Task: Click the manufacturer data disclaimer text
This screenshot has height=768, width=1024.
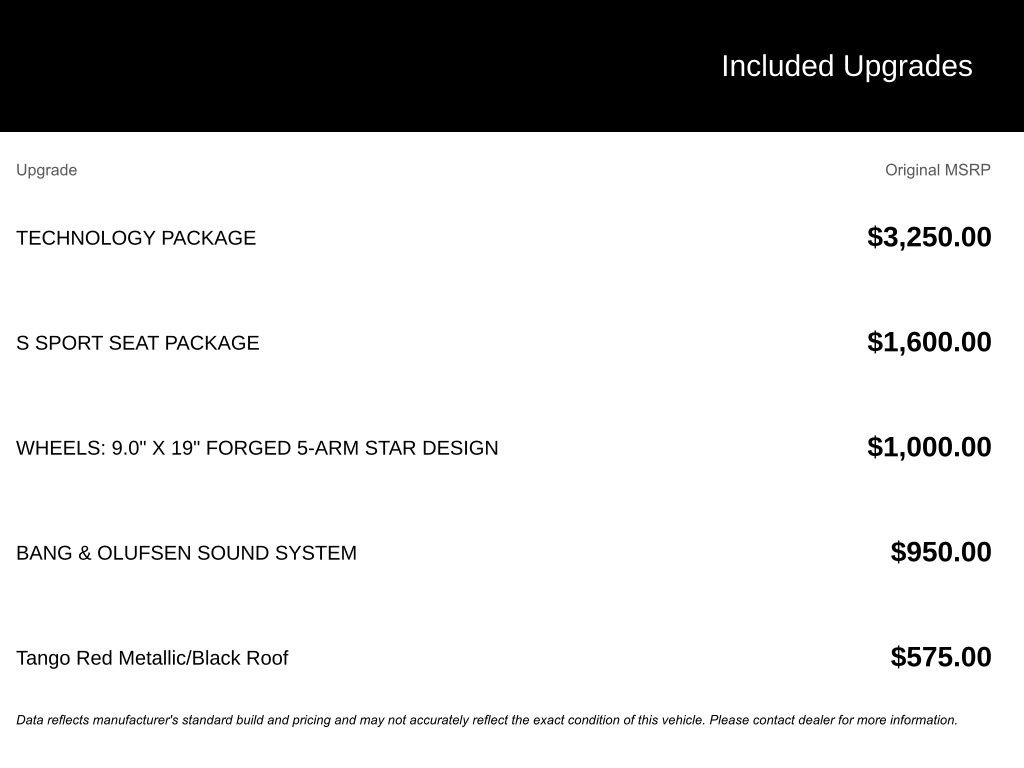Action: tap(487, 720)
